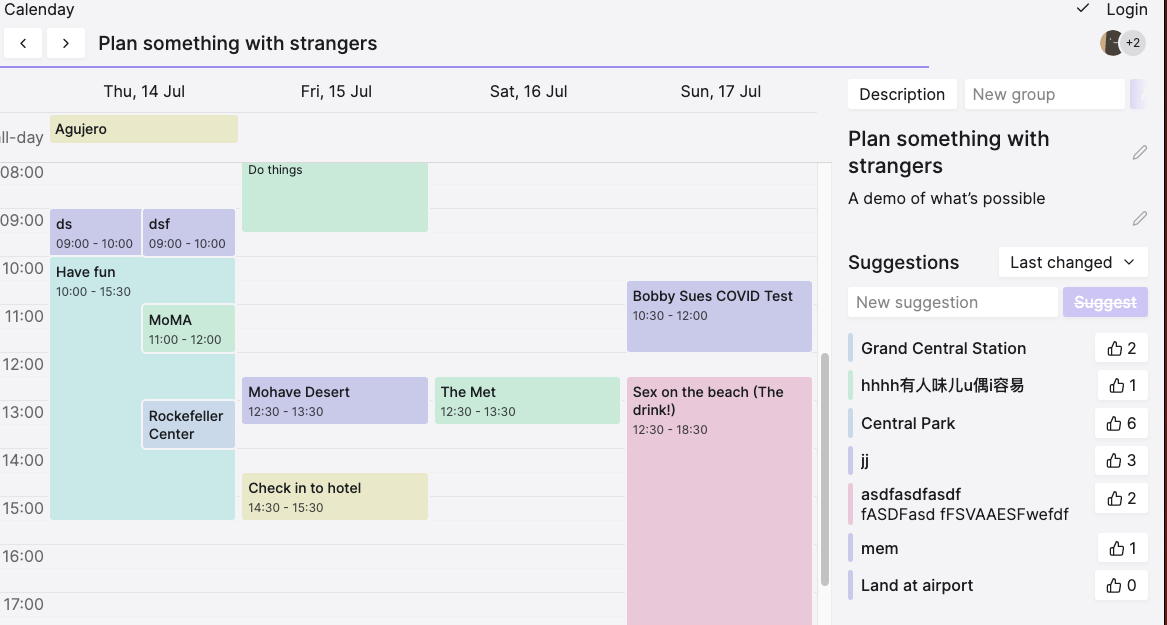Viewport: 1167px width, 625px height.
Task: Click the New suggestion text field
Action: (952, 302)
